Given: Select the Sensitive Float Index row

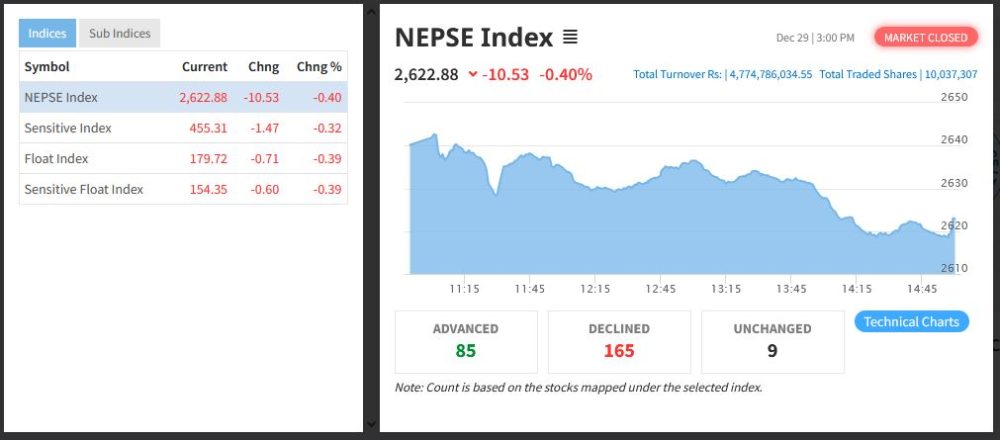Looking at the screenshot, I should 183,189.
